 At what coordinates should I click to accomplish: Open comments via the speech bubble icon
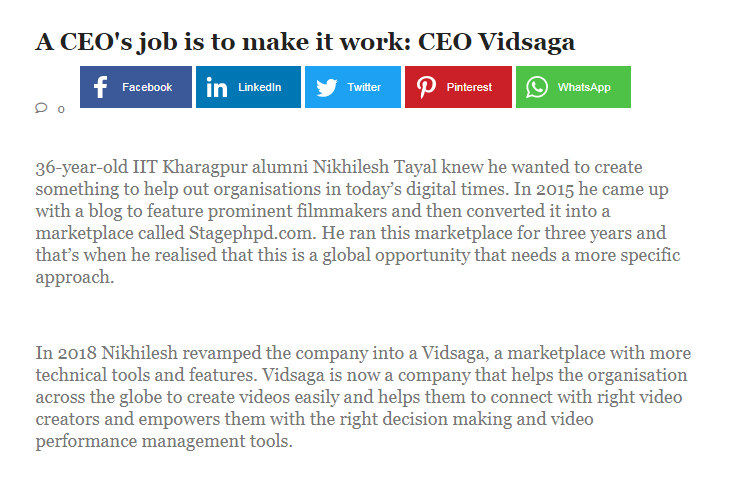click(x=41, y=107)
